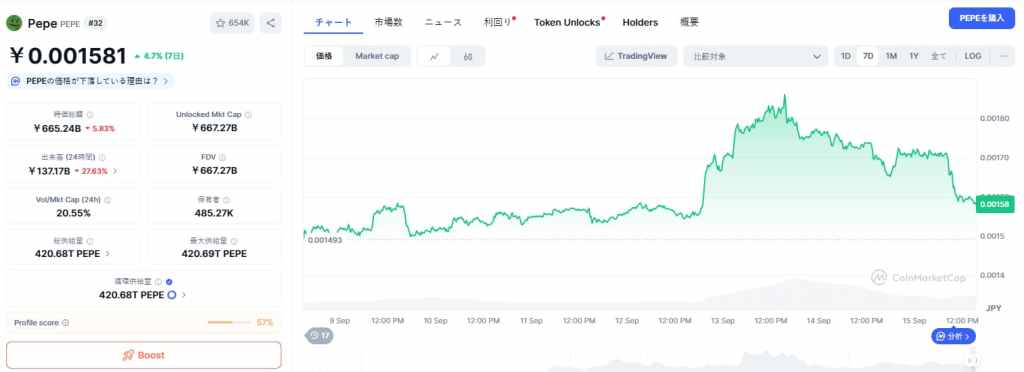Screen dimensions: 1024x372
Task: Click the 27.63% volume change value
Action: coord(91,171)
